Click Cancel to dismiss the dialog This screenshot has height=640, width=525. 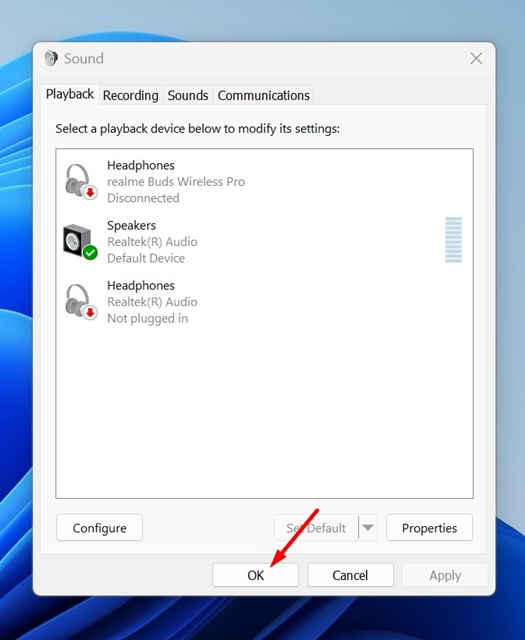[350, 575]
